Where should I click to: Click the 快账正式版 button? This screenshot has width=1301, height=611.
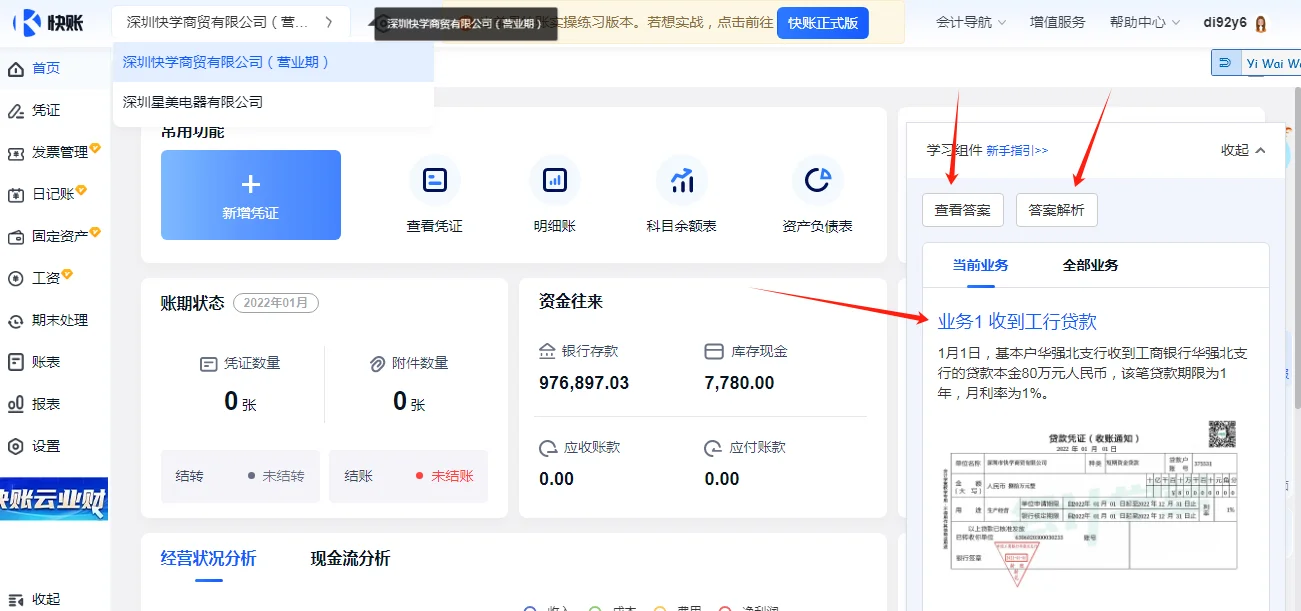pyautogui.click(x=822, y=21)
